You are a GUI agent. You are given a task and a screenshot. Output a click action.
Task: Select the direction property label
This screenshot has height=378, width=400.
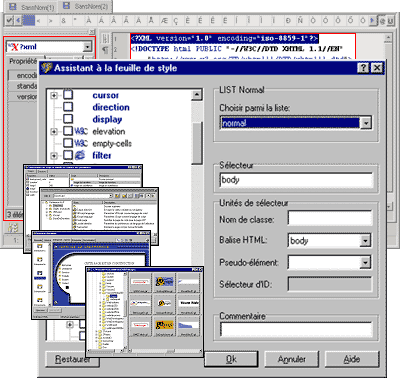tap(111, 107)
